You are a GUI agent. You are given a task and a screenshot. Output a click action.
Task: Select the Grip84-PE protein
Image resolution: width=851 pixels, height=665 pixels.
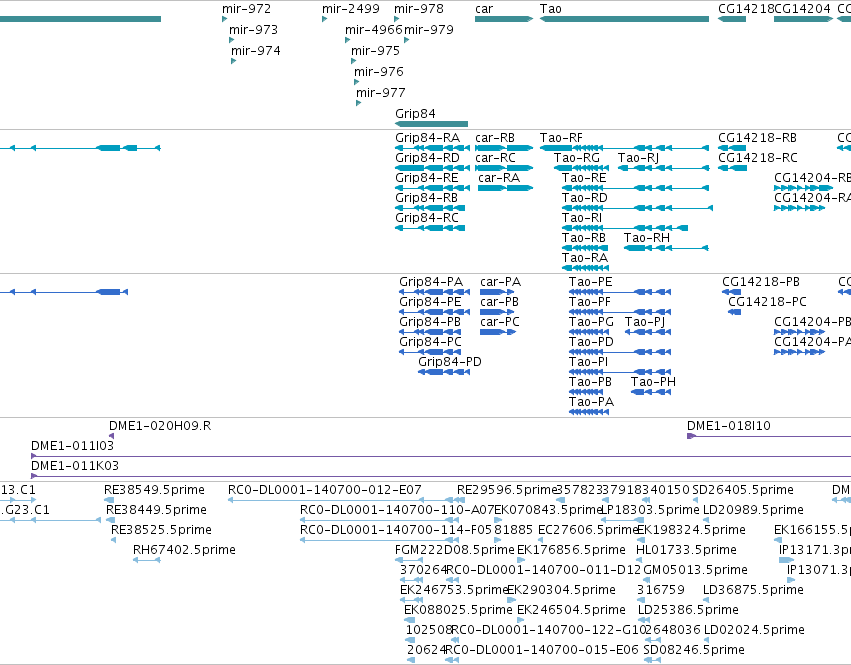[434, 312]
